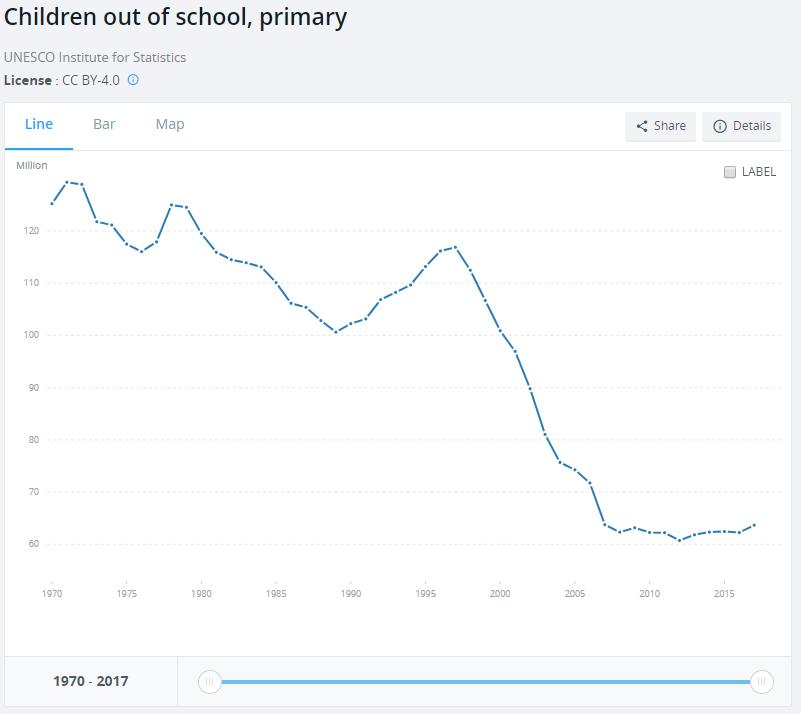Click UNESCO Institute for Statistics source text

click(x=95, y=57)
